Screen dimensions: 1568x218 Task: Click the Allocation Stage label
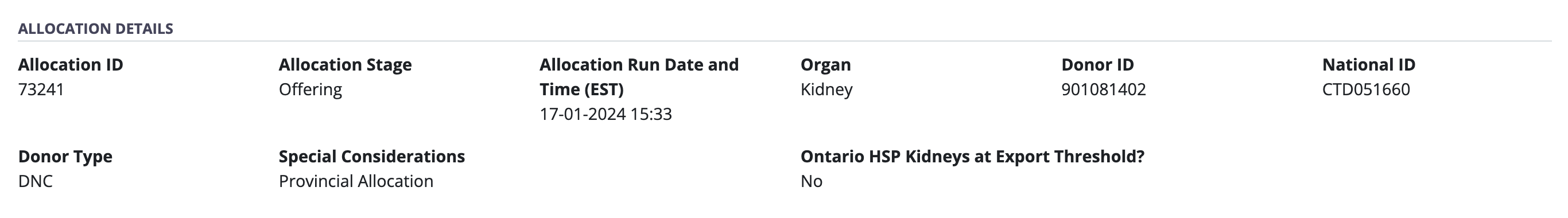click(x=345, y=65)
